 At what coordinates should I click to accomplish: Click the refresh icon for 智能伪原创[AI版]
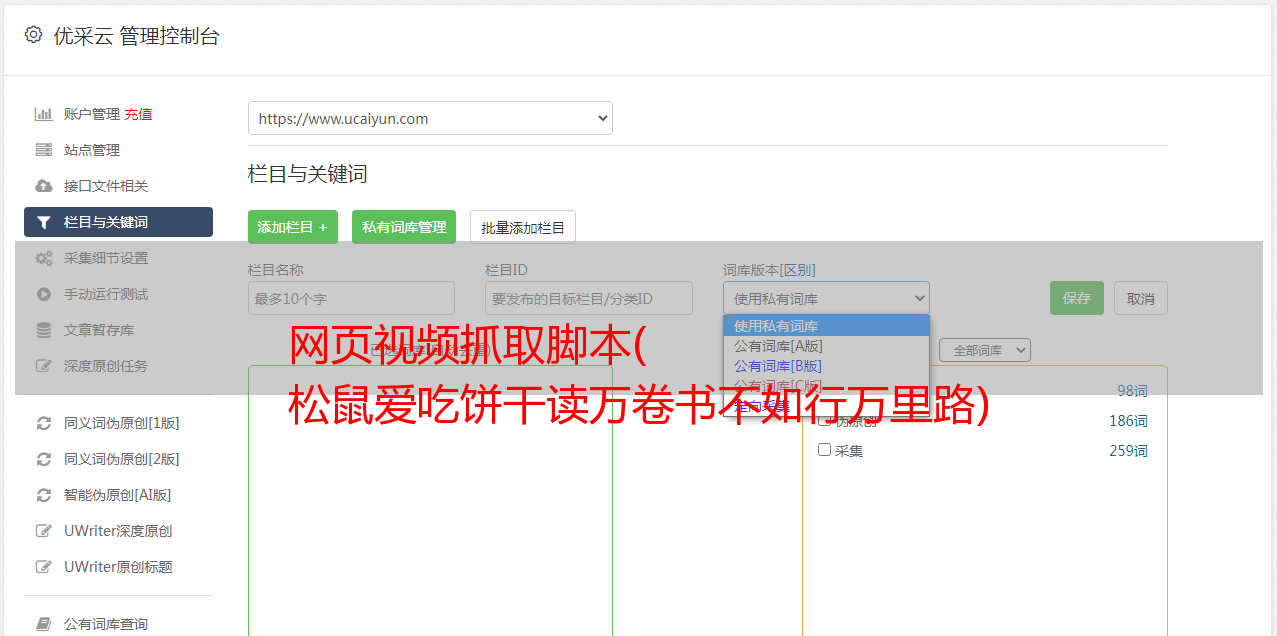pyautogui.click(x=44, y=495)
